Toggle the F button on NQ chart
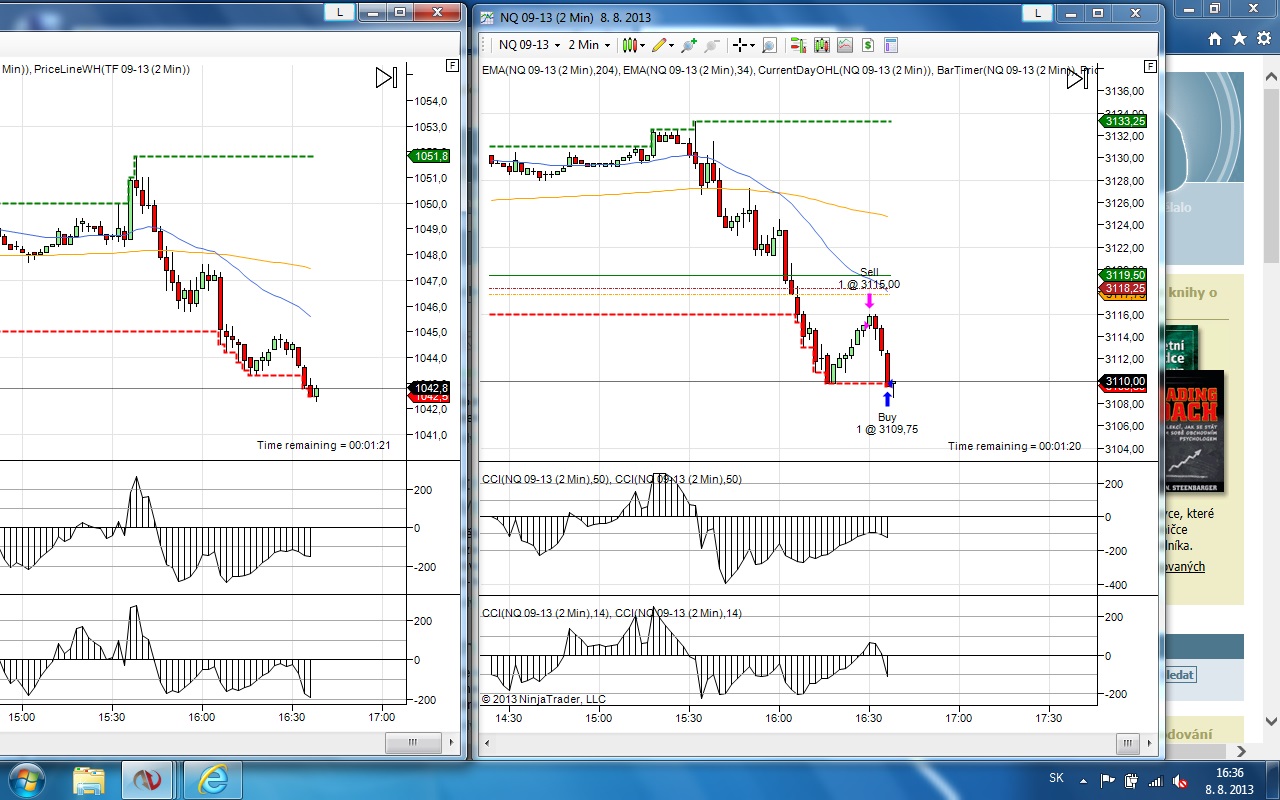Image resolution: width=1280 pixels, height=800 pixels. click(1150, 66)
